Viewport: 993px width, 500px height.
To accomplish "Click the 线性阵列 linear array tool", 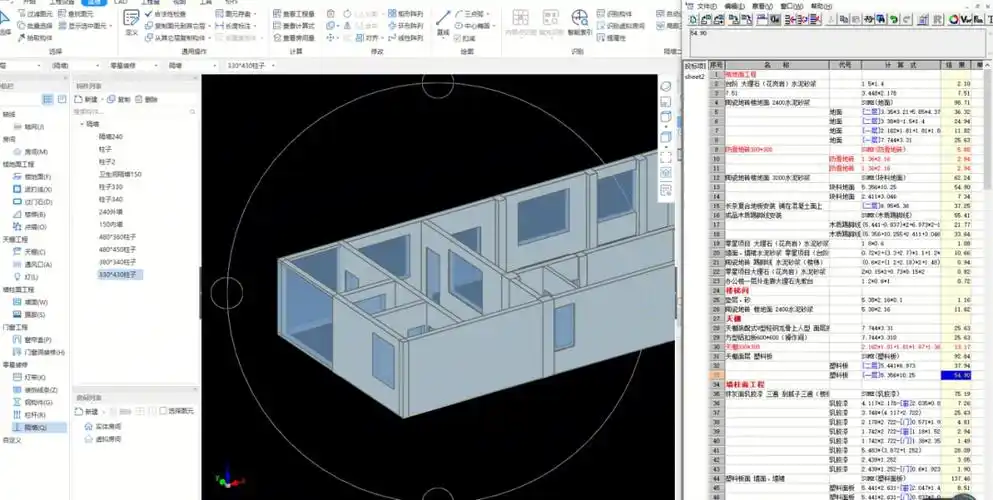I will click(x=405, y=38).
